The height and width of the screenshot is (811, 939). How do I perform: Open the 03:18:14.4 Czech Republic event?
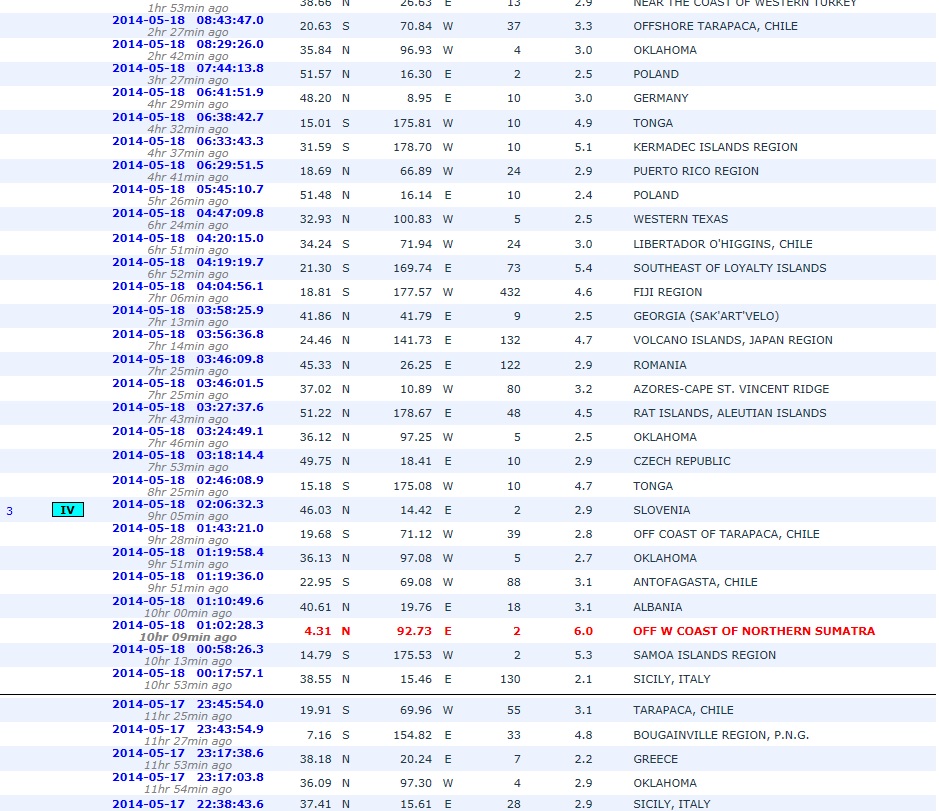point(187,455)
